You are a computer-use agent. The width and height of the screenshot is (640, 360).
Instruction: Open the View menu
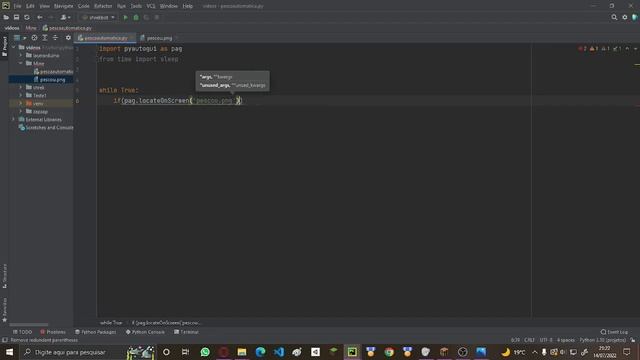click(x=44, y=6)
